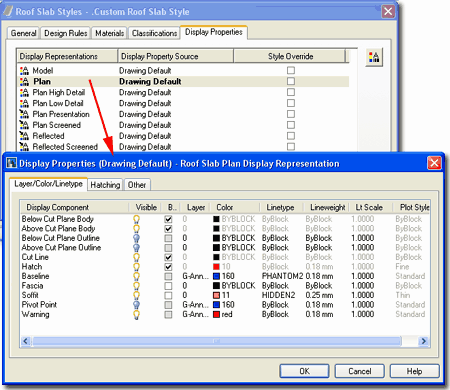Check By Material box for Fascia
This screenshot has width=450, height=390.
(169, 286)
